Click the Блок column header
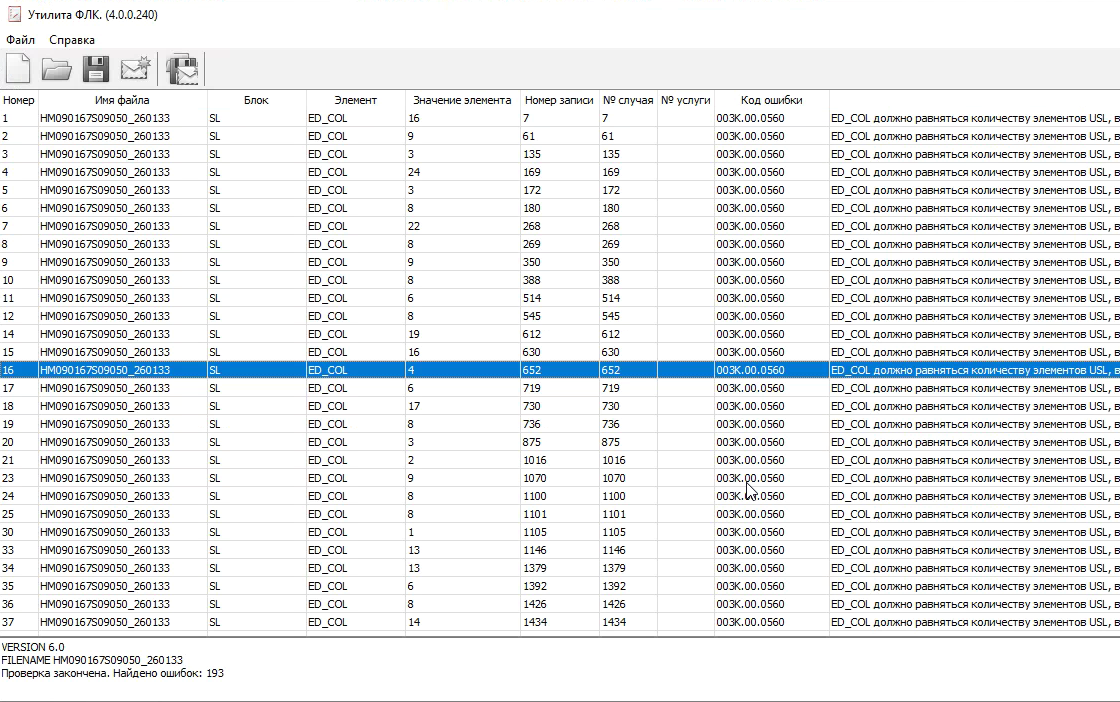This screenshot has width=1120, height=702. coord(256,100)
